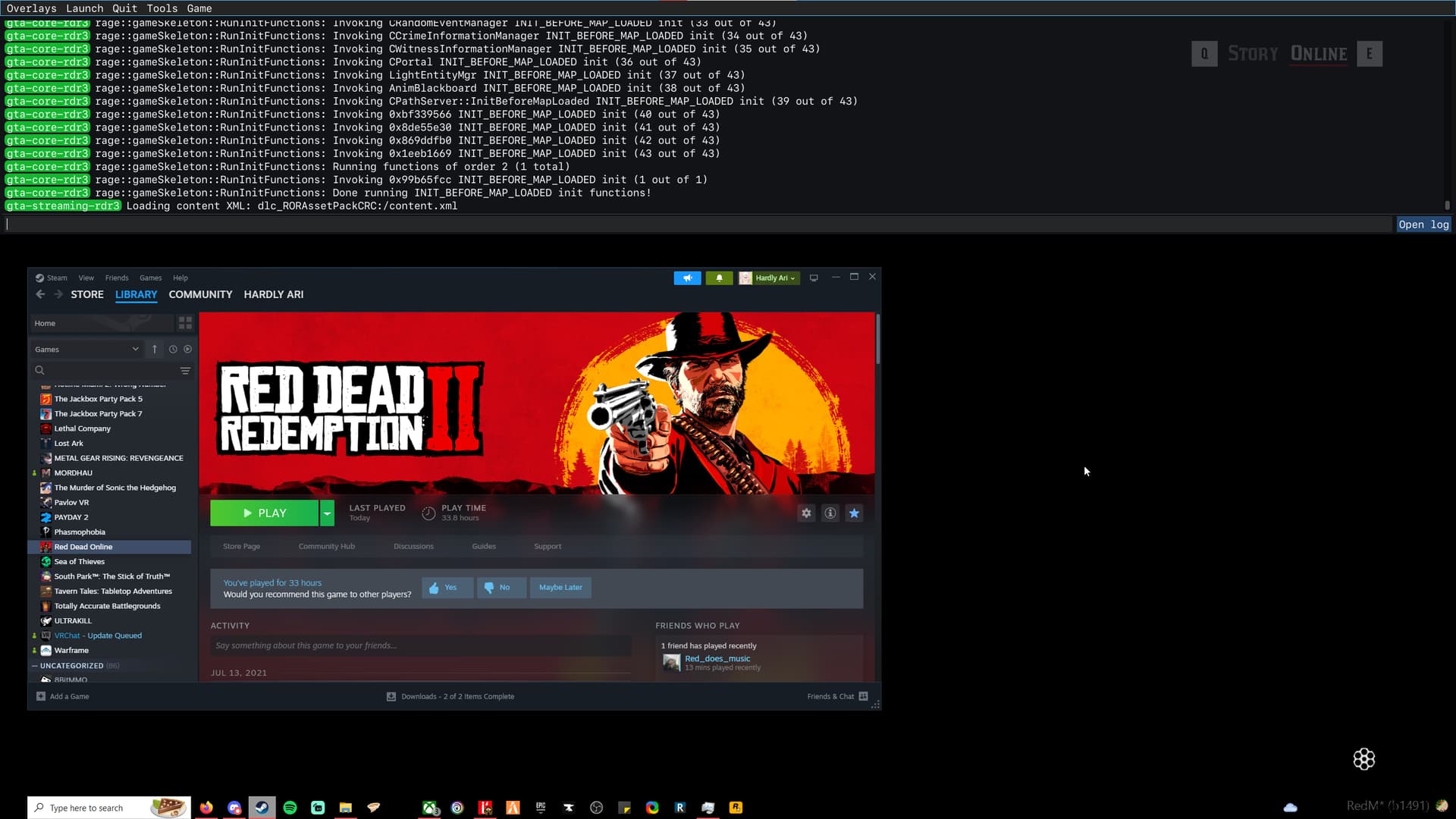Open the Launch menu in console bar
This screenshot has width=1456, height=819.
[x=84, y=8]
